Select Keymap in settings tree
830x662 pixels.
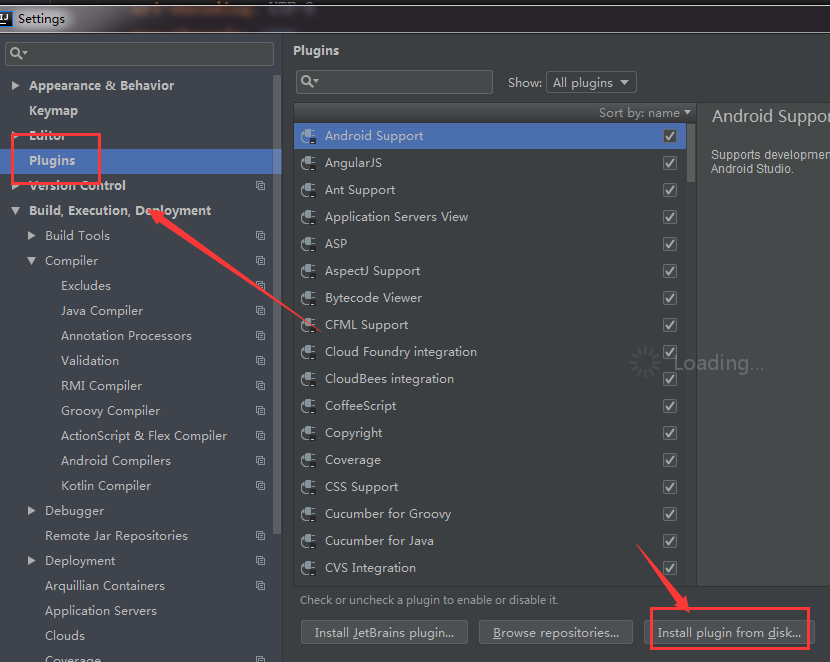(x=53, y=111)
